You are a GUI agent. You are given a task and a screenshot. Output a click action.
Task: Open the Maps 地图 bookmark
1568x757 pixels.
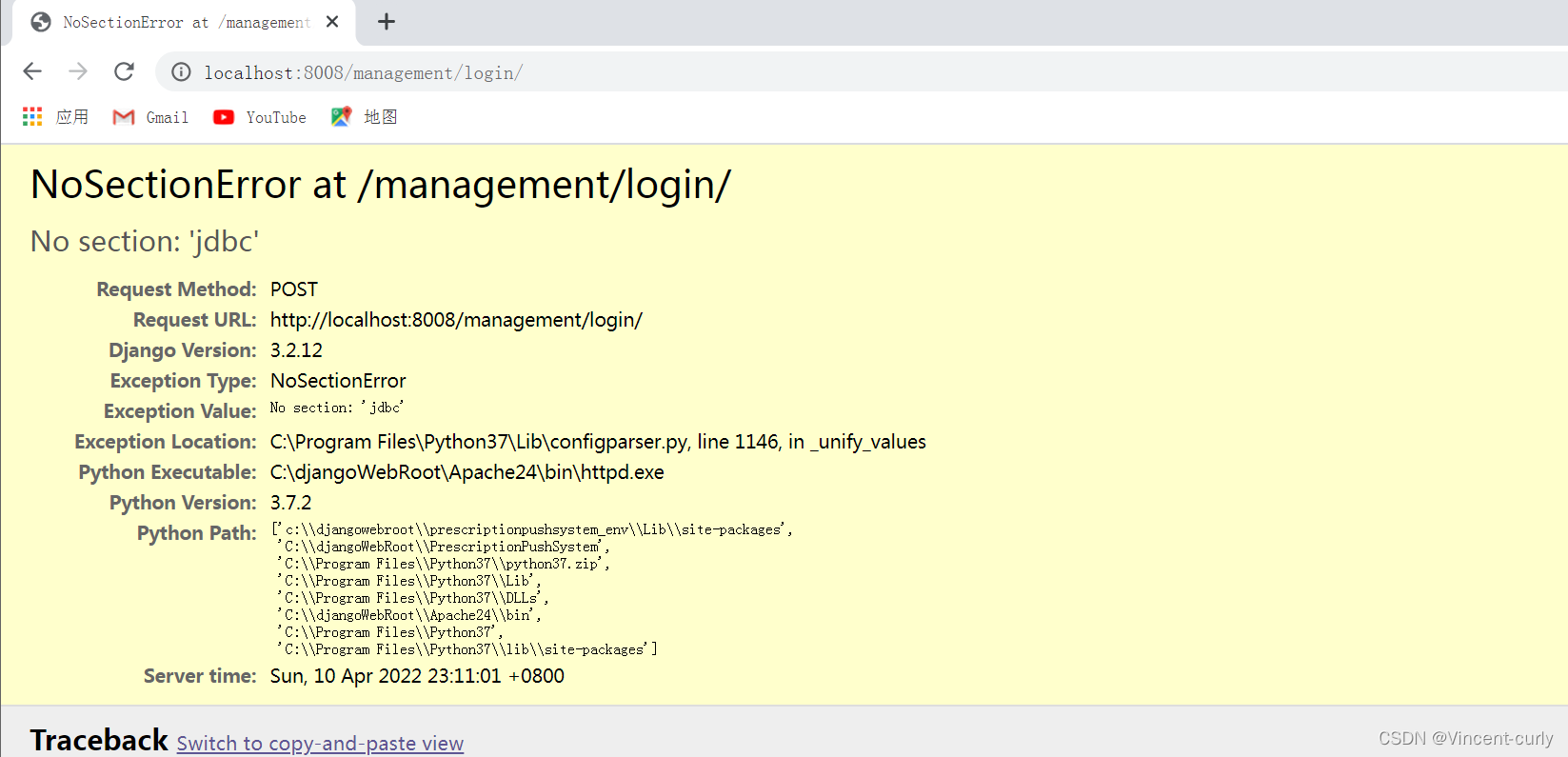365,117
